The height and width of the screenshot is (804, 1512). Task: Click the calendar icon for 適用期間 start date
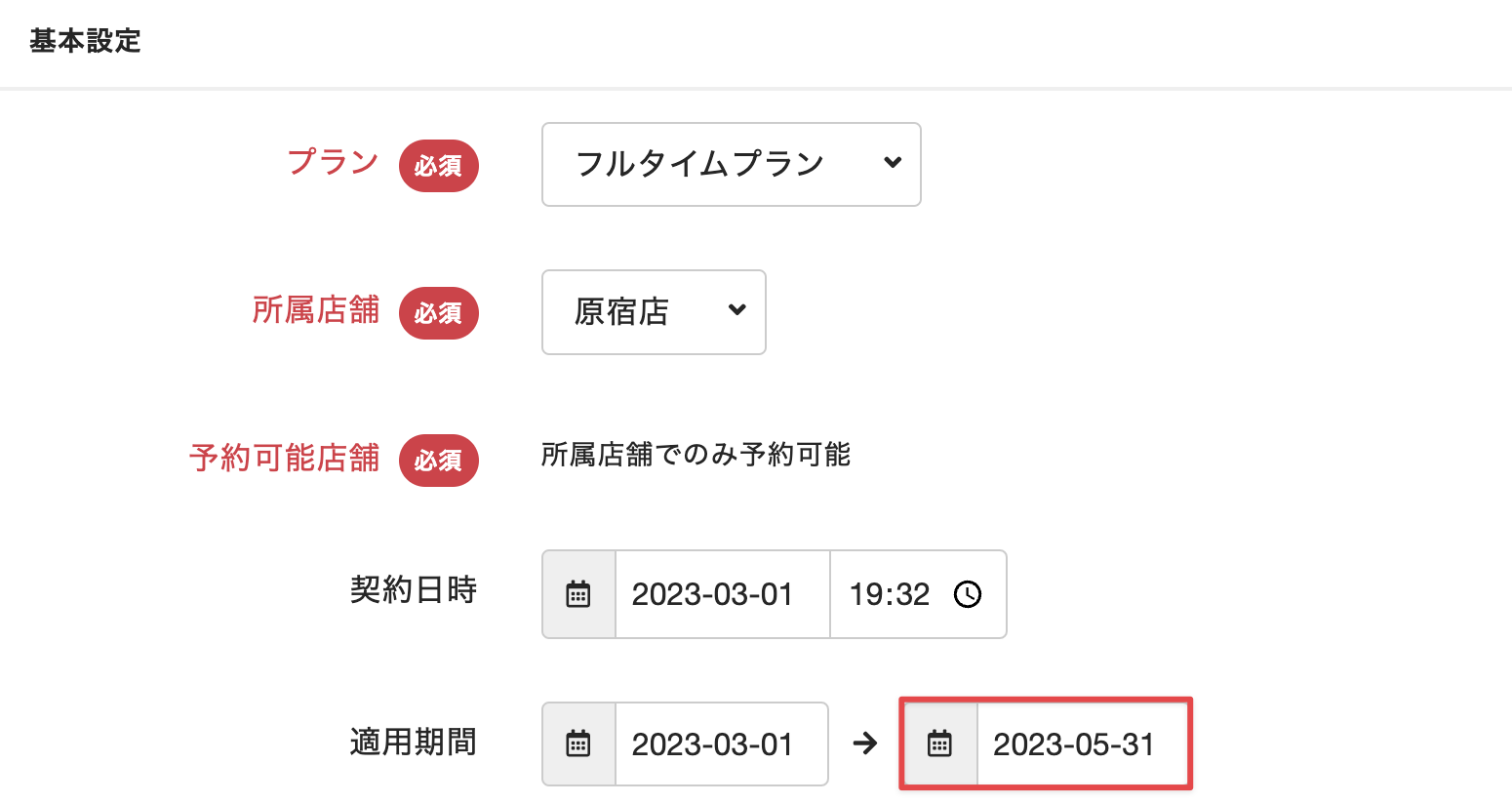tap(578, 744)
